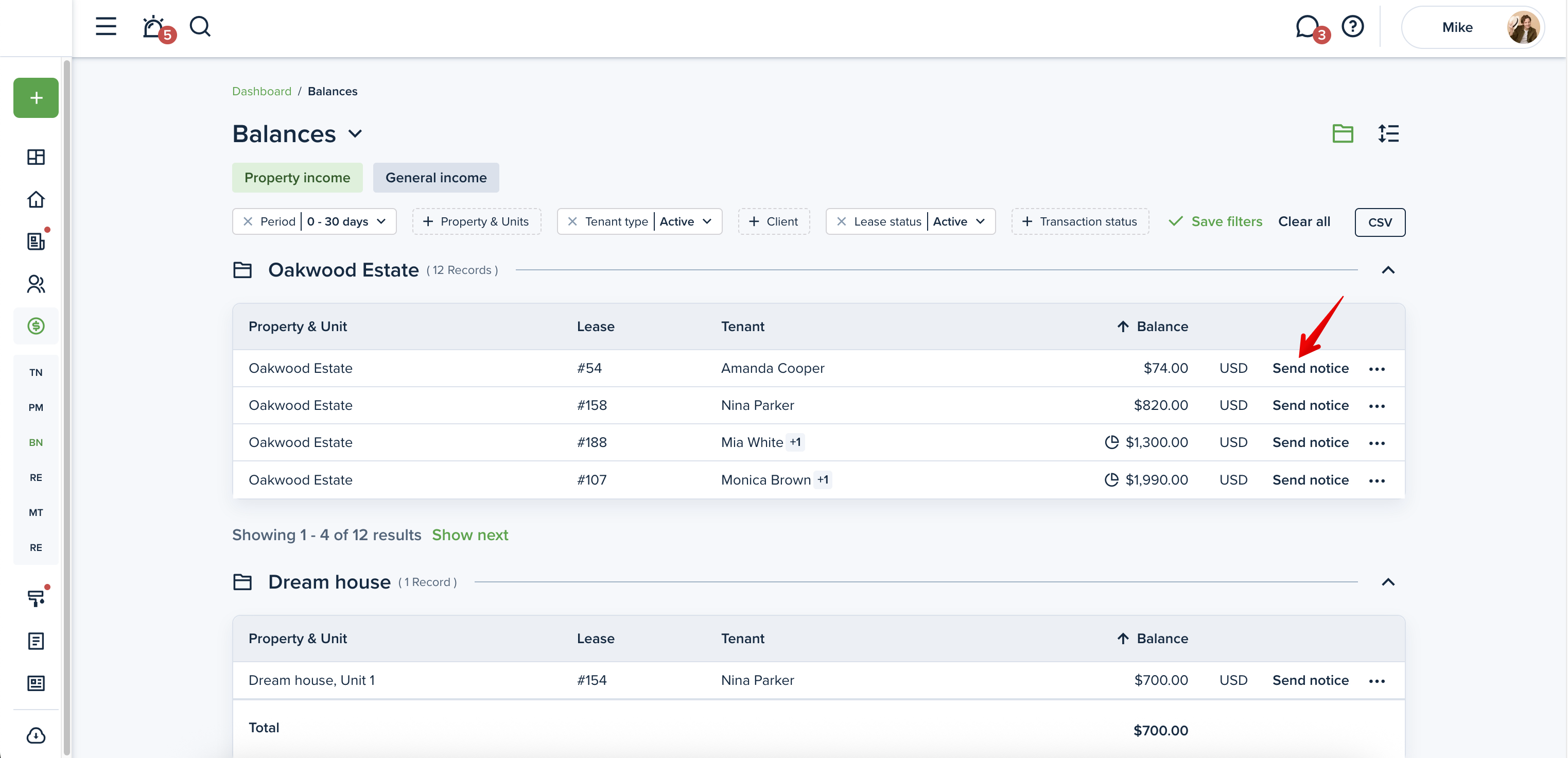Click the help question mark icon
This screenshot has width=1568, height=758.
pos(1352,27)
